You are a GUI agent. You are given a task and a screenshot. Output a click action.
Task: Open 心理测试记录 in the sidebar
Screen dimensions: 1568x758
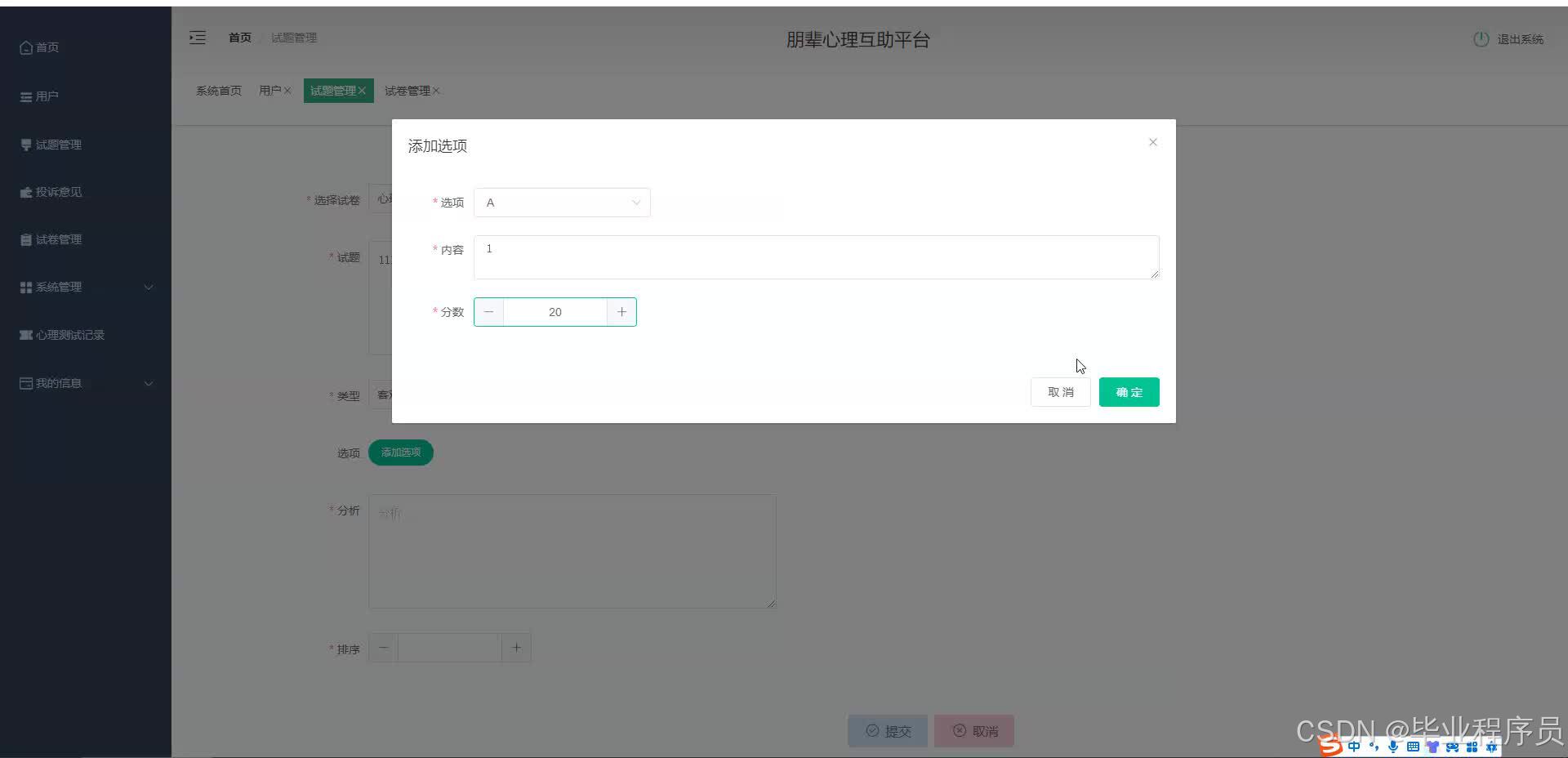click(62, 335)
